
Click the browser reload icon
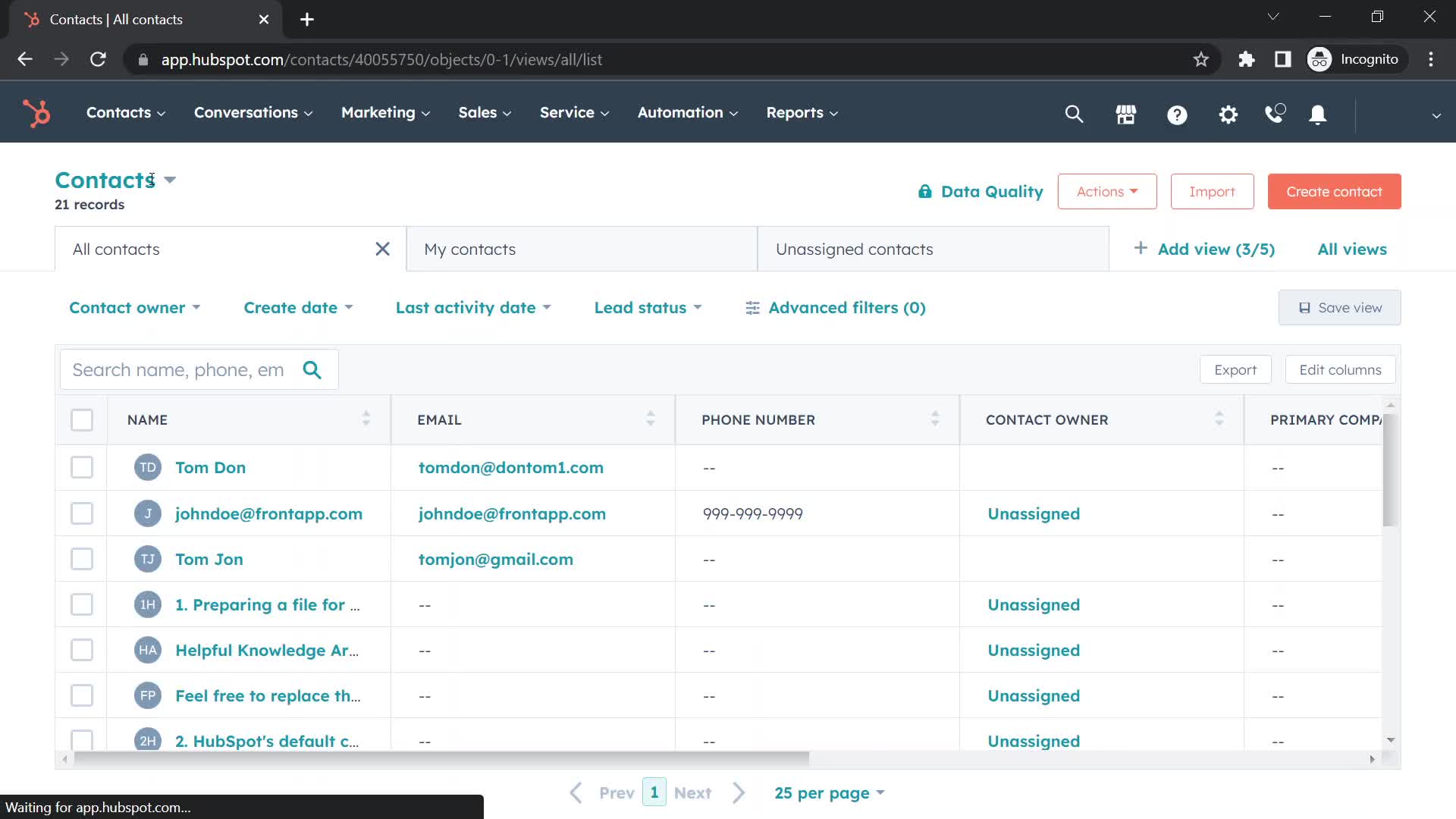coord(98,59)
